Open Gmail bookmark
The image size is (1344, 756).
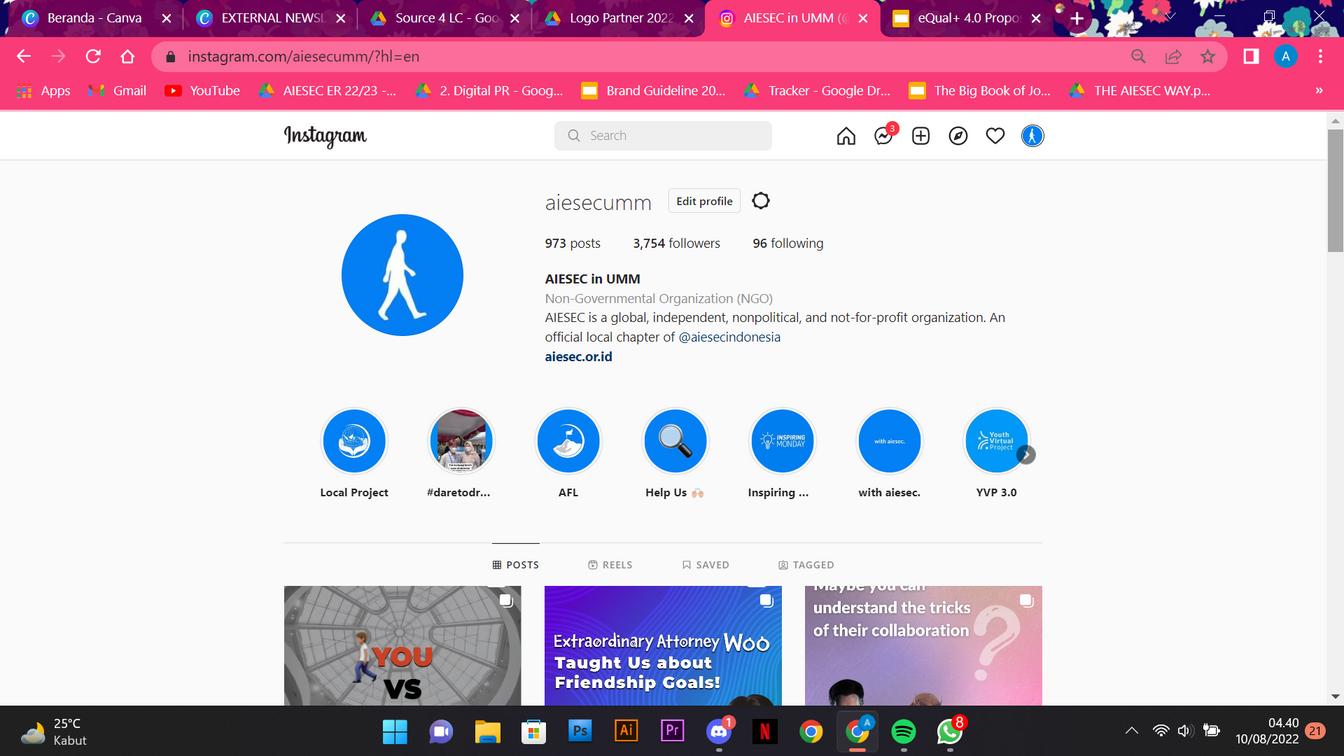coord(118,90)
